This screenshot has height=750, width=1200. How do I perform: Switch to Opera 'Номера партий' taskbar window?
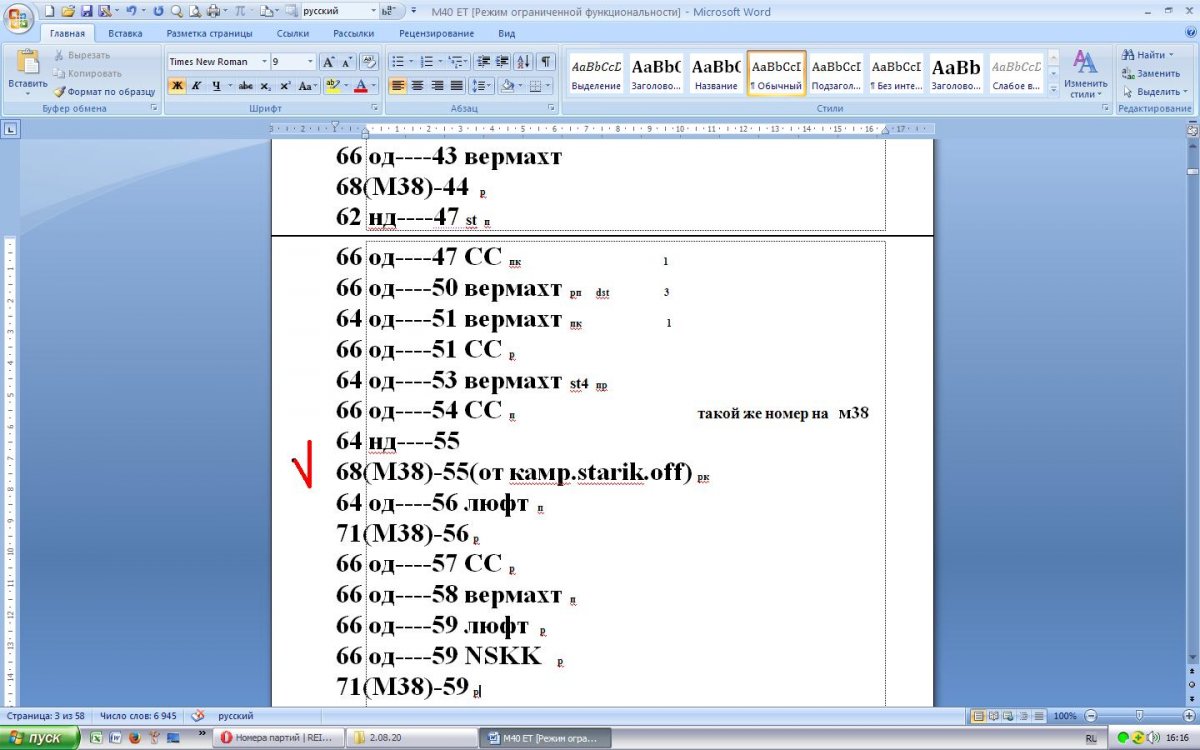pos(279,738)
